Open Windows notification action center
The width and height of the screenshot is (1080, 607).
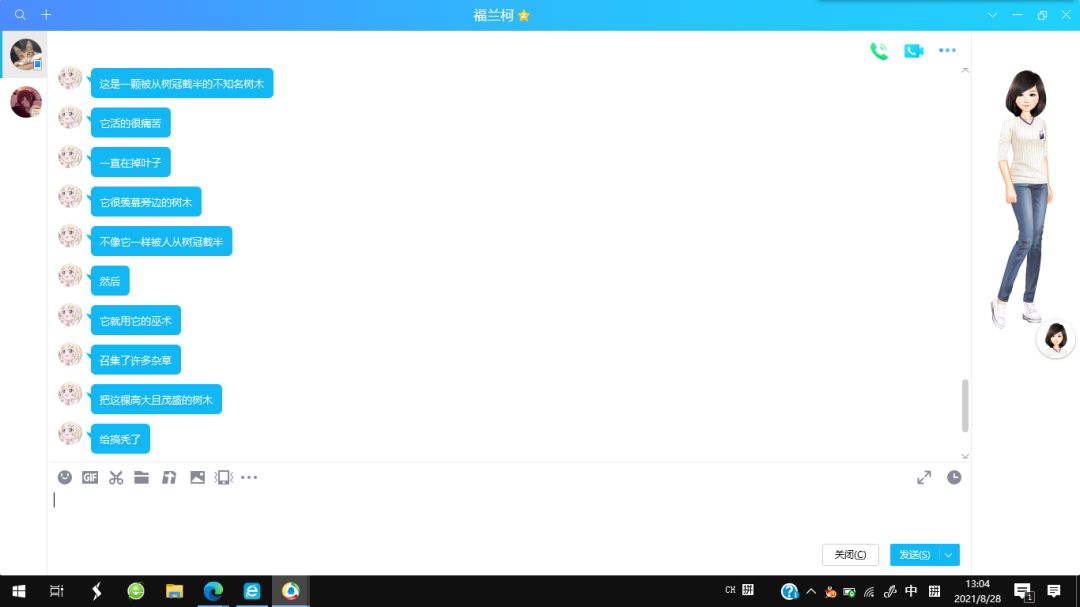1054,591
